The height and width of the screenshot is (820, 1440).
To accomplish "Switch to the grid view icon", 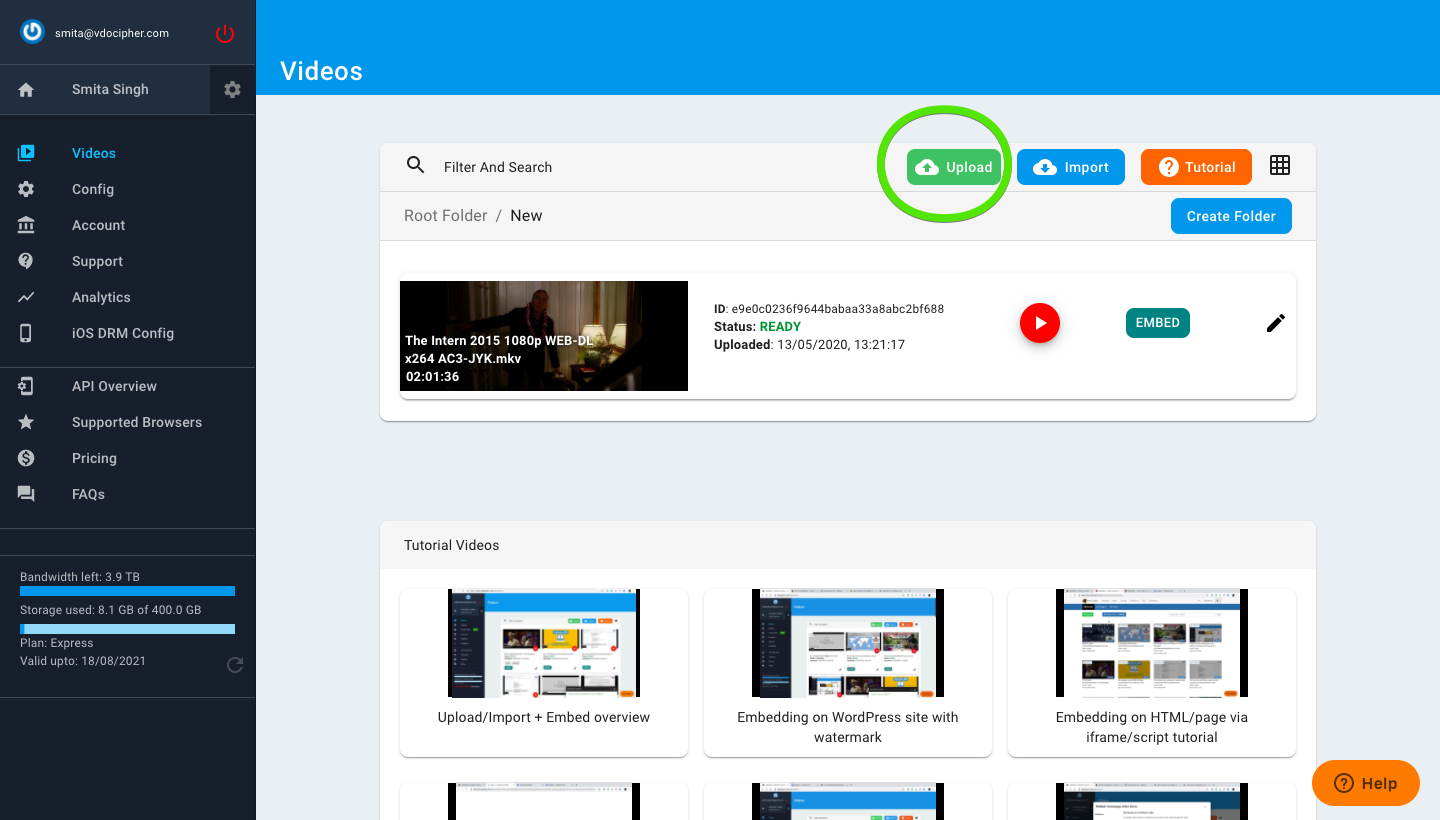I will pyautogui.click(x=1280, y=166).
